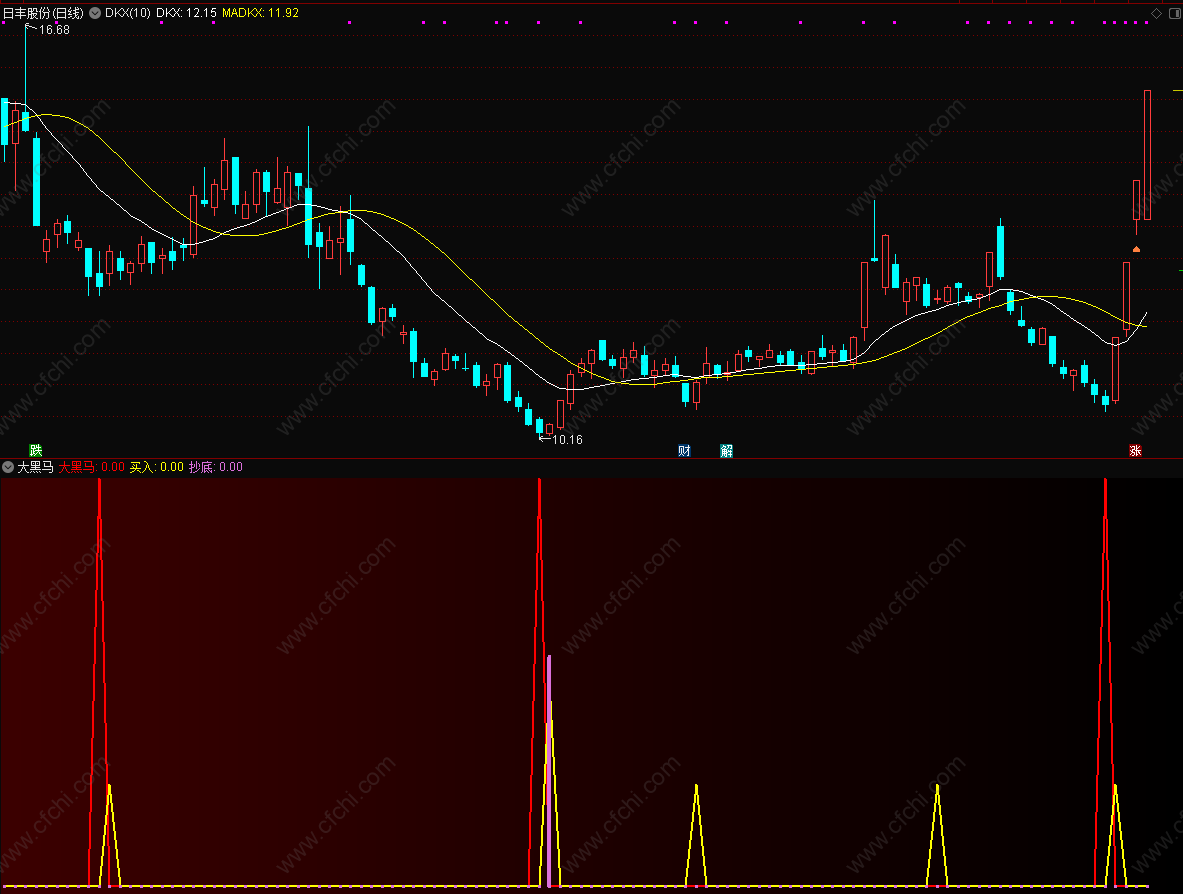Click the diamond icon at chart top-right
1183x894 pixels.
(1156, 14)
